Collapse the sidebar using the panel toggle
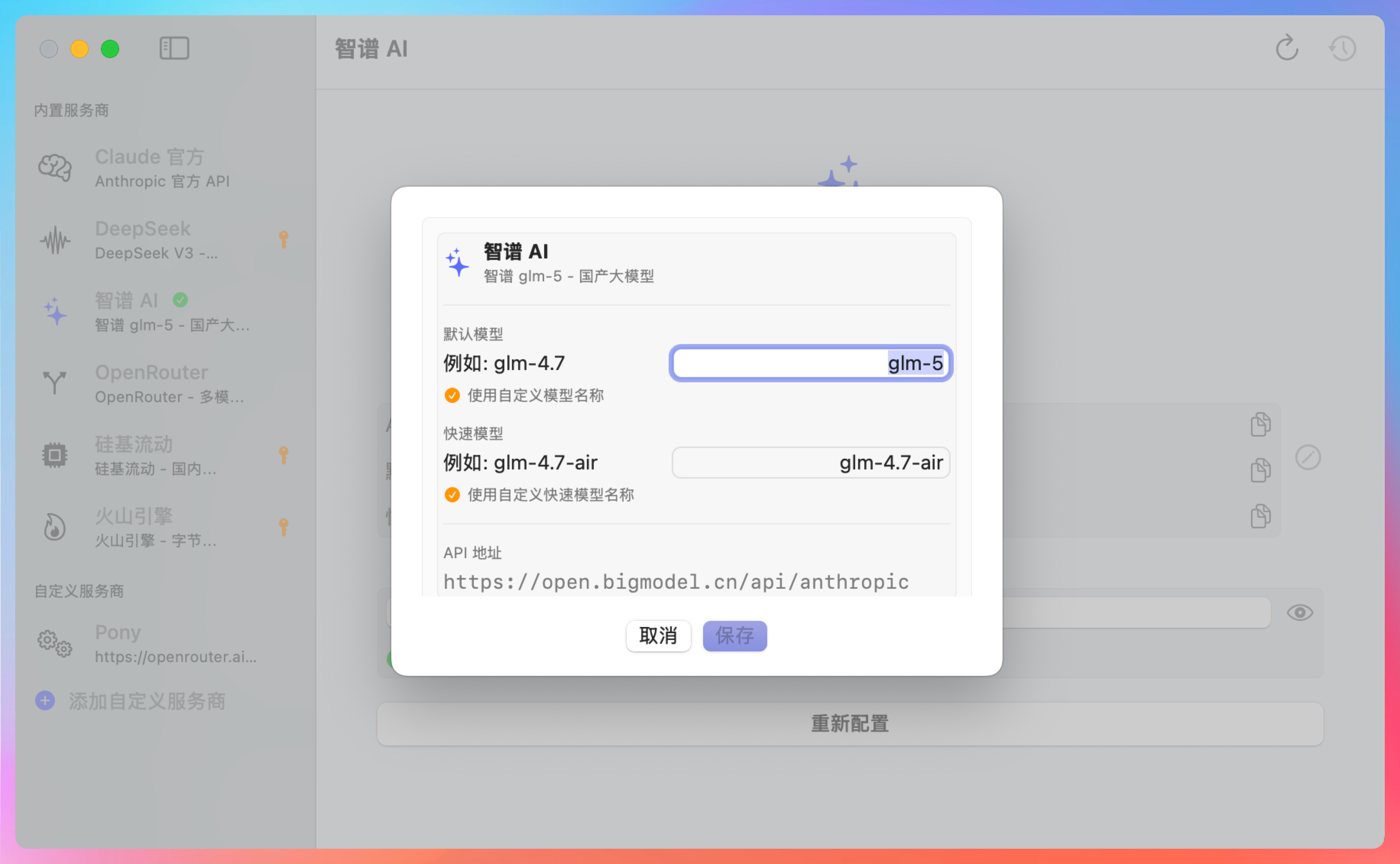This screenshot has width=1400, height=864. pyautogui.click(x=174, y=48)
